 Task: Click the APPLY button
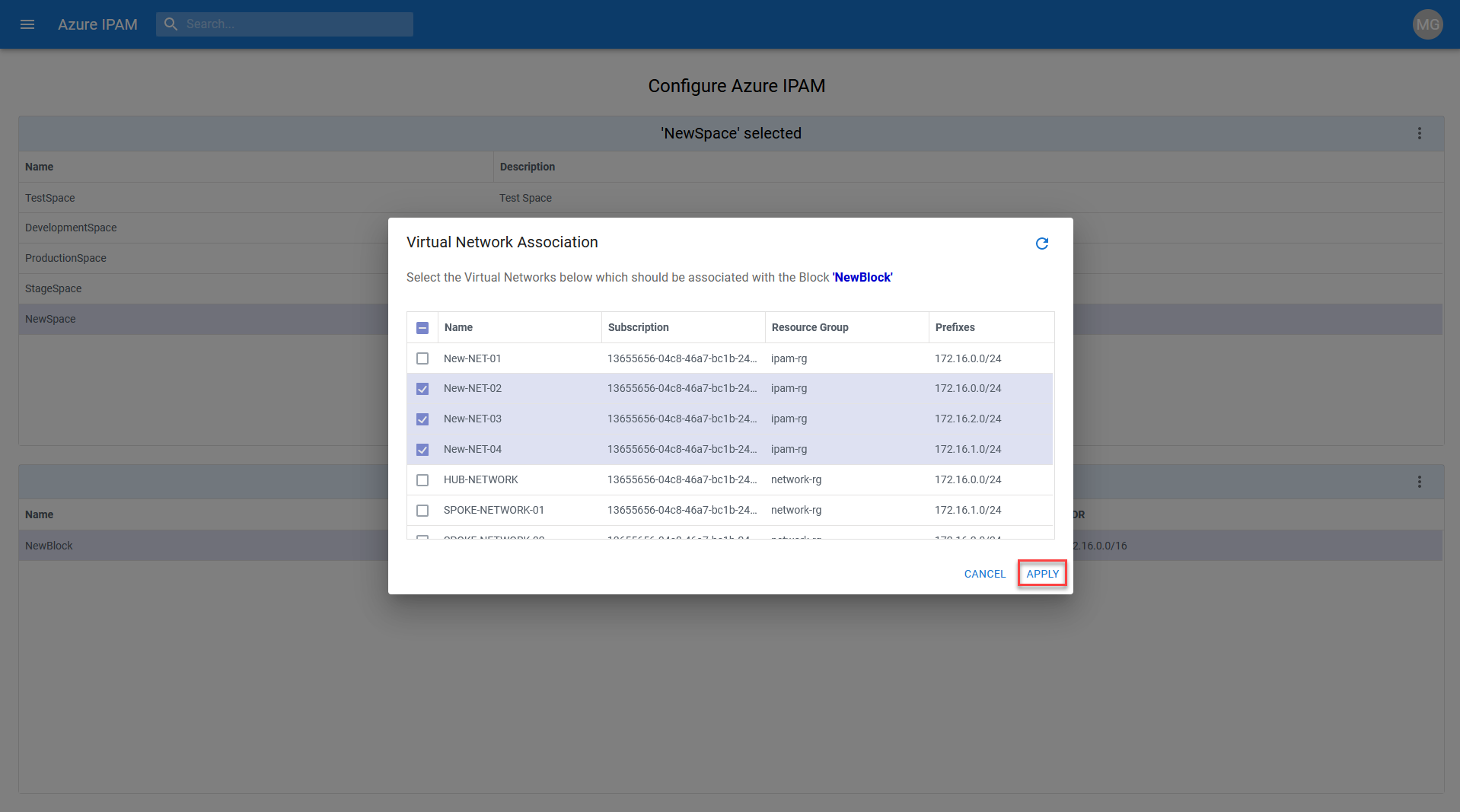click(x=1043, y=574)
